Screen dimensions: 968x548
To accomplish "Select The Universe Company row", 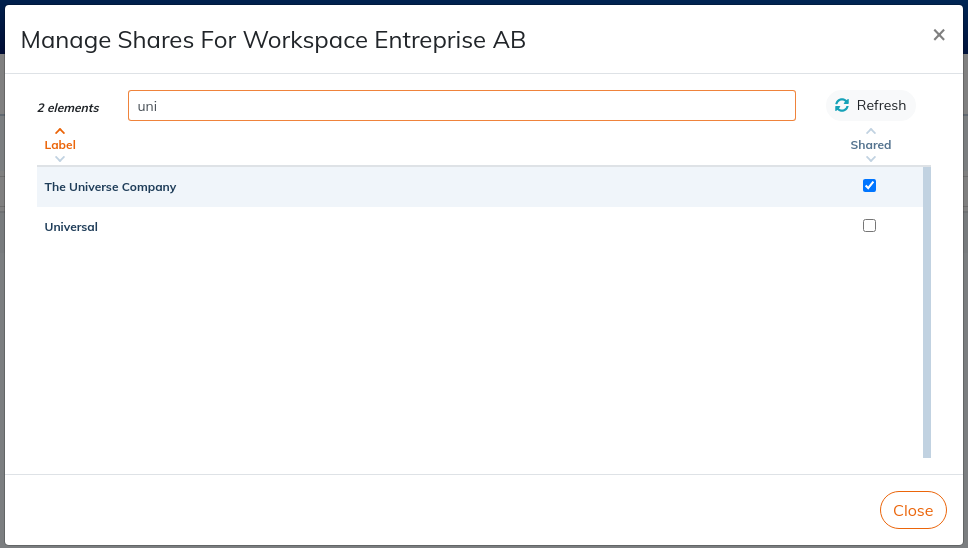I will pyautogui.click(x=480, y=186).
